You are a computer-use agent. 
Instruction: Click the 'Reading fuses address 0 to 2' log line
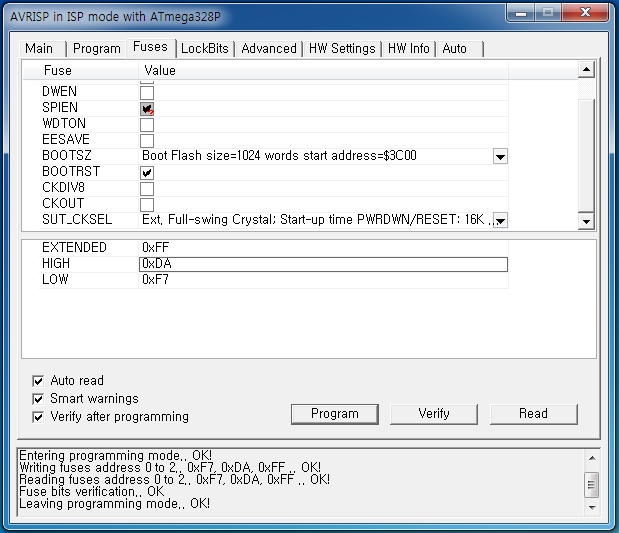(x=174, y=479)
